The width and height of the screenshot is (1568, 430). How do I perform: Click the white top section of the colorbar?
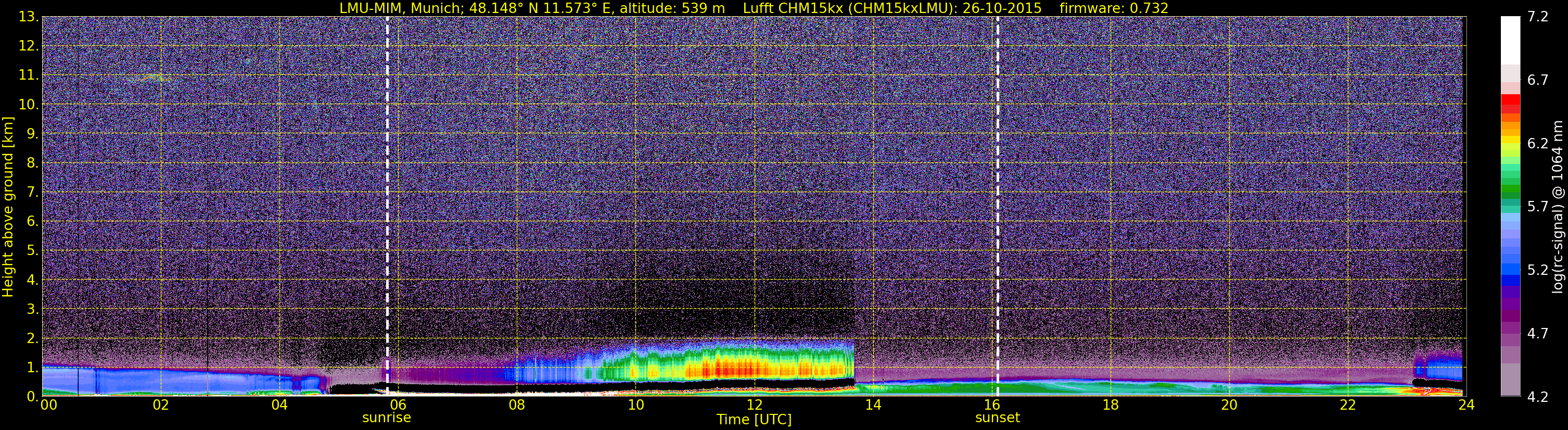[1510, 40]
